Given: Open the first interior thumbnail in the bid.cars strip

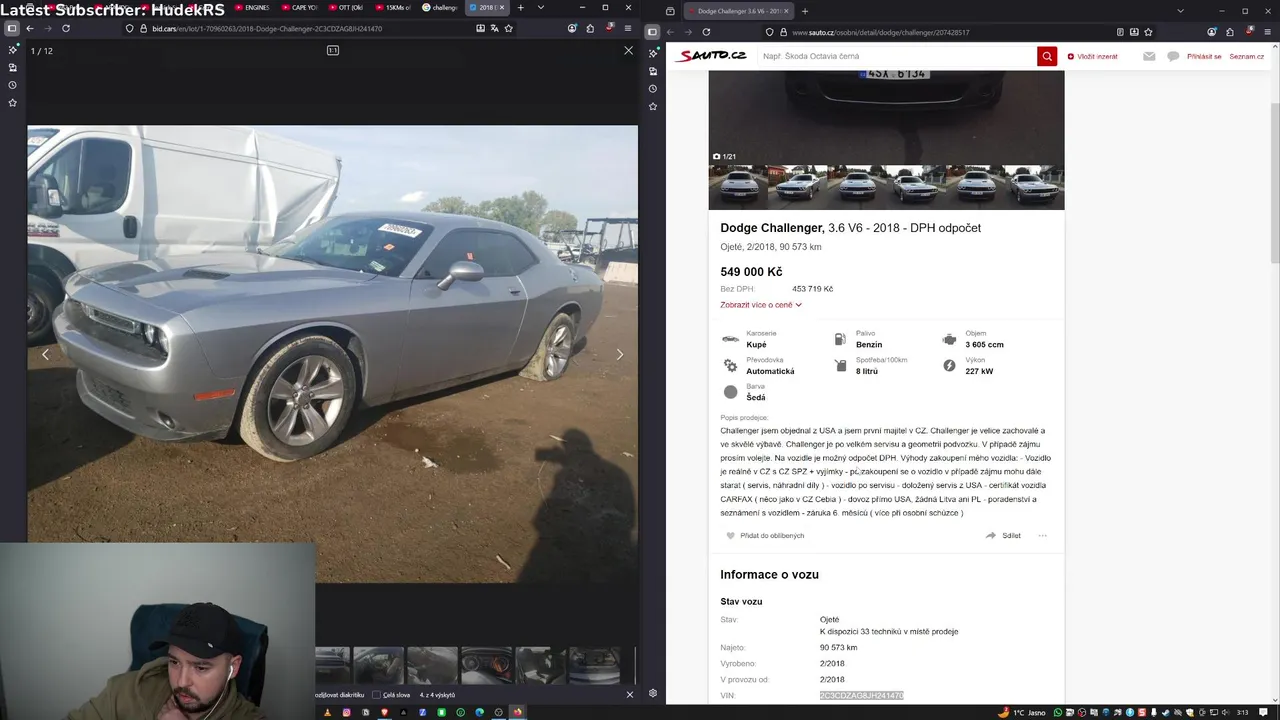Looking at the screenshot, I should 378,664.
